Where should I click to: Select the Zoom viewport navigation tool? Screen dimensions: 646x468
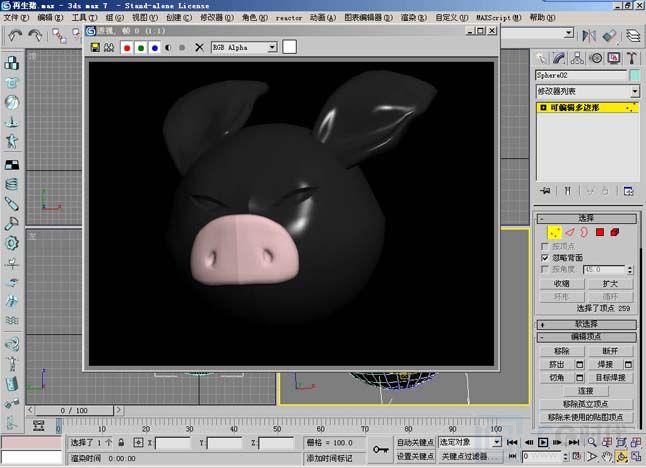tap(592, 442)
